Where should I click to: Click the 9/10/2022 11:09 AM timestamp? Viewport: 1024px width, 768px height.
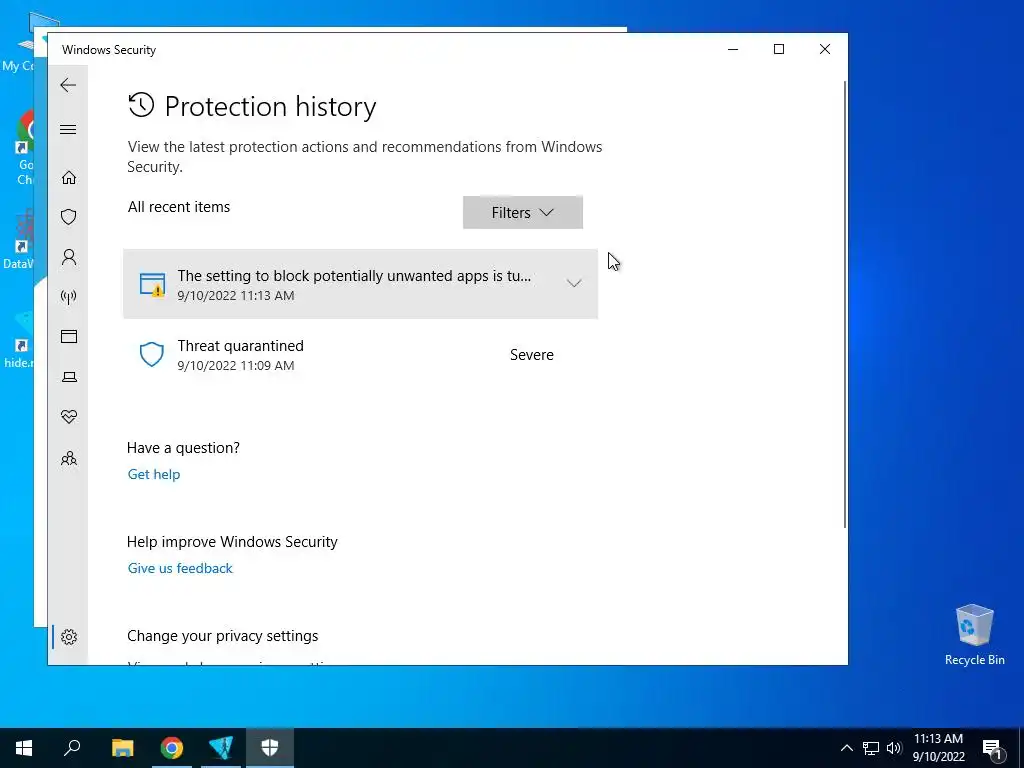coord(236,366)
